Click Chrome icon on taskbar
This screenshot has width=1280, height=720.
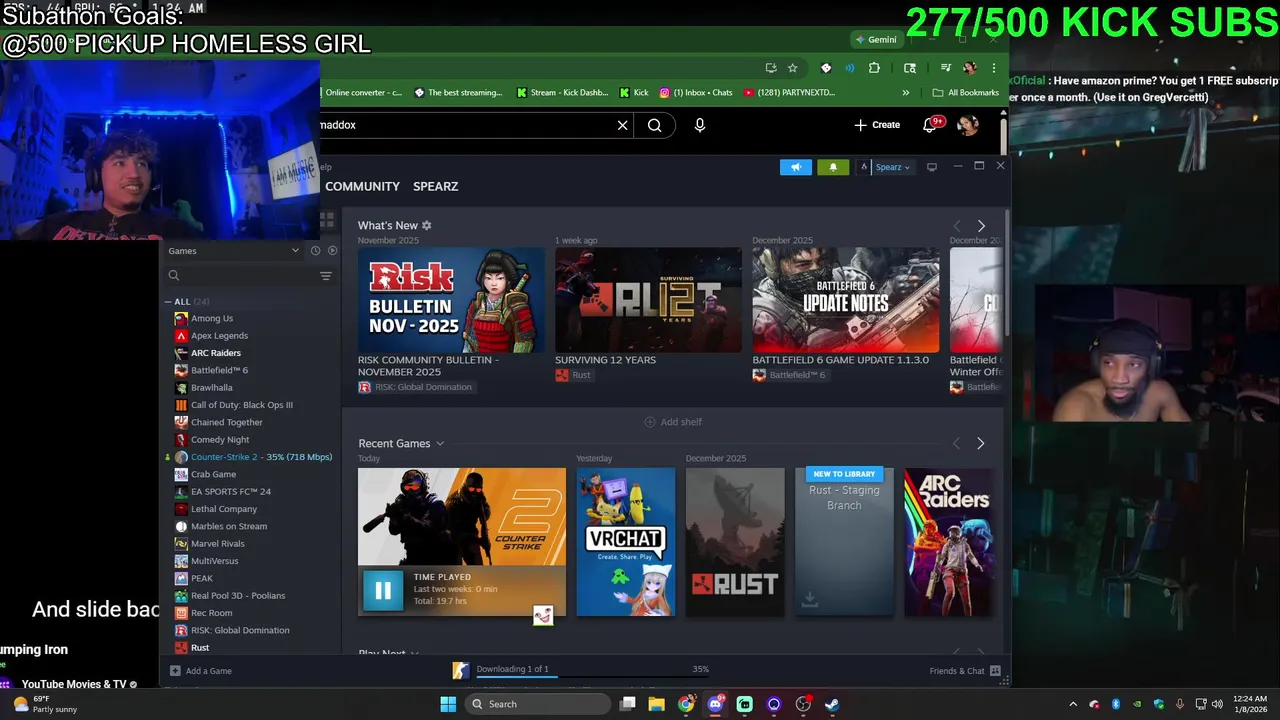[686, 704]
